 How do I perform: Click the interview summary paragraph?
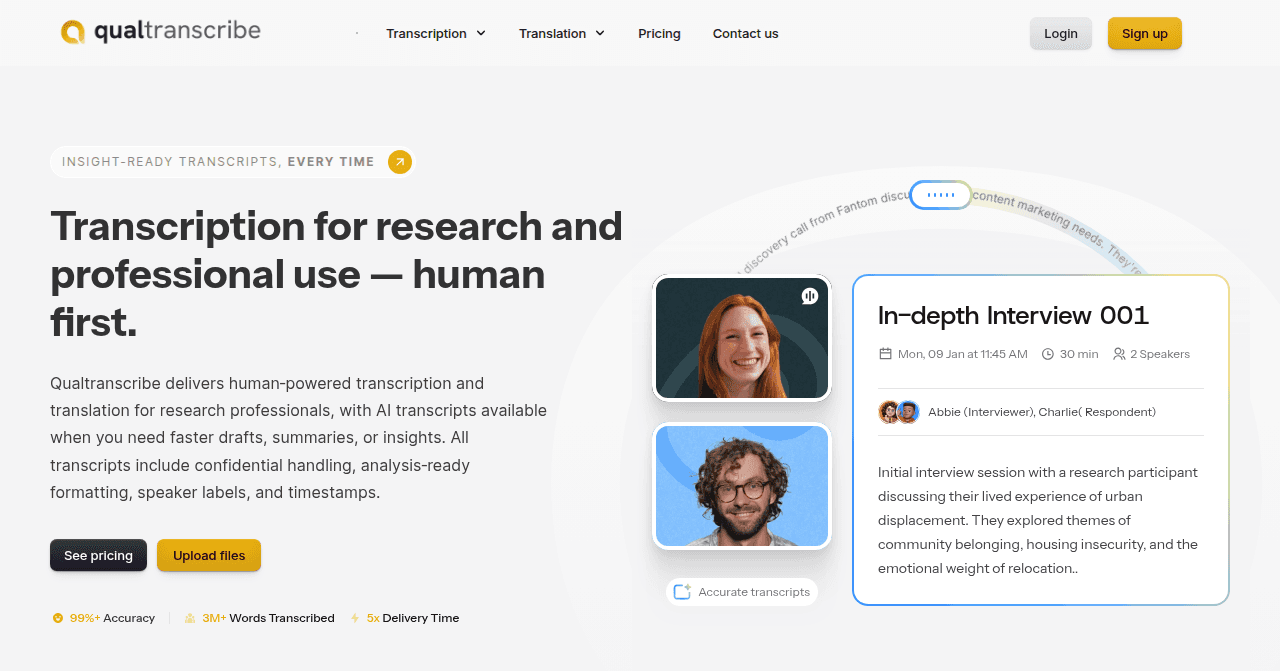[1038, 520]
